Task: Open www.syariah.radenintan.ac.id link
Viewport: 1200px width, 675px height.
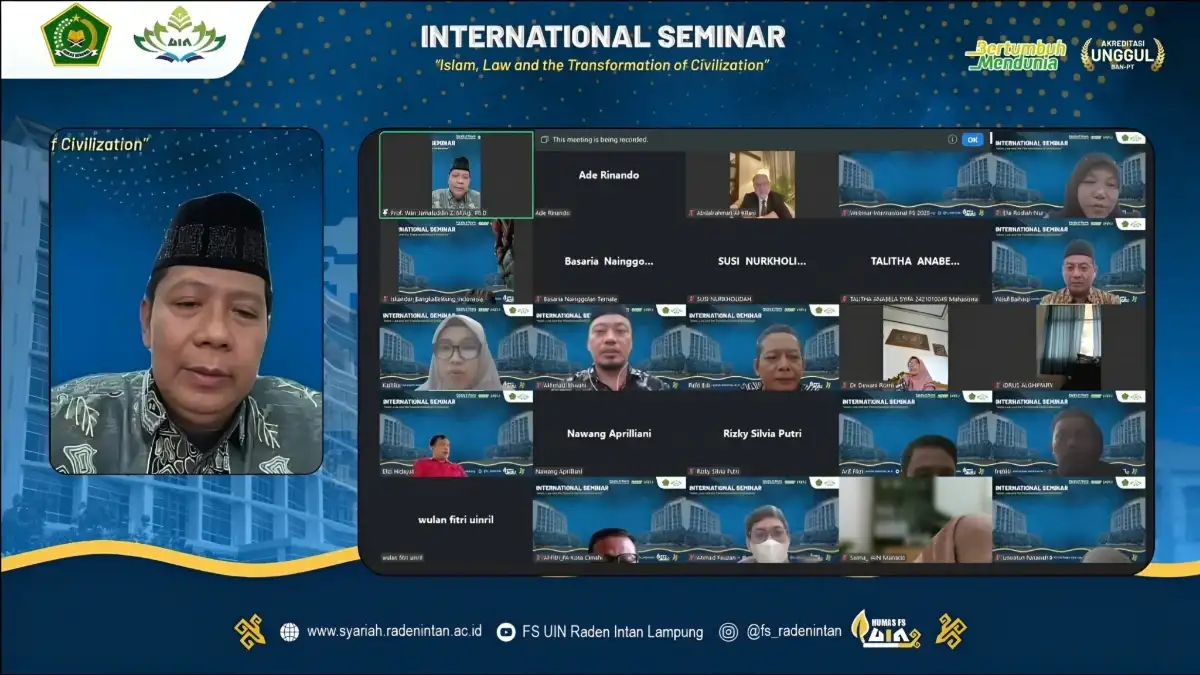Action: [383, 631]
